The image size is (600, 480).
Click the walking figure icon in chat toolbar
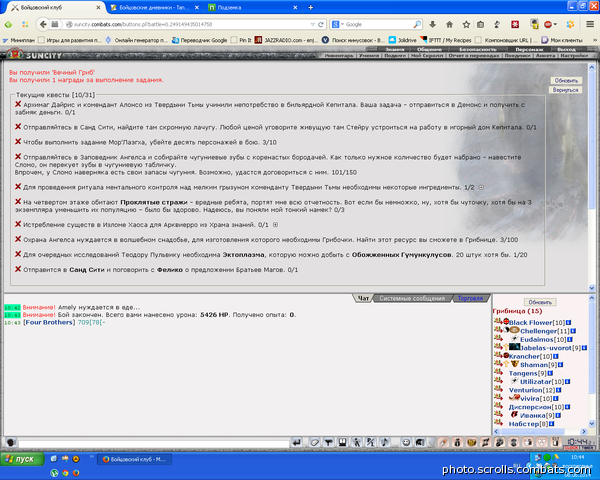(357, 442)
